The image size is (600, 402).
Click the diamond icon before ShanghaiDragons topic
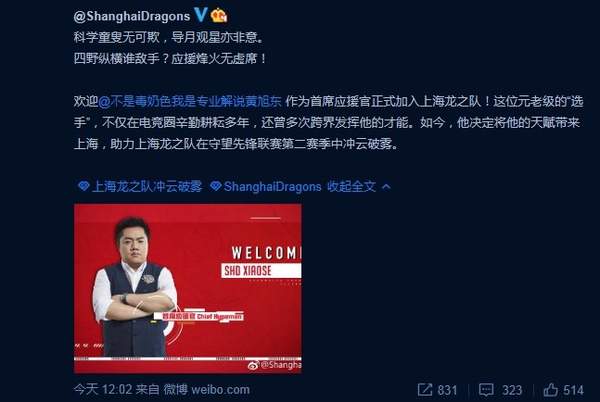215,186
